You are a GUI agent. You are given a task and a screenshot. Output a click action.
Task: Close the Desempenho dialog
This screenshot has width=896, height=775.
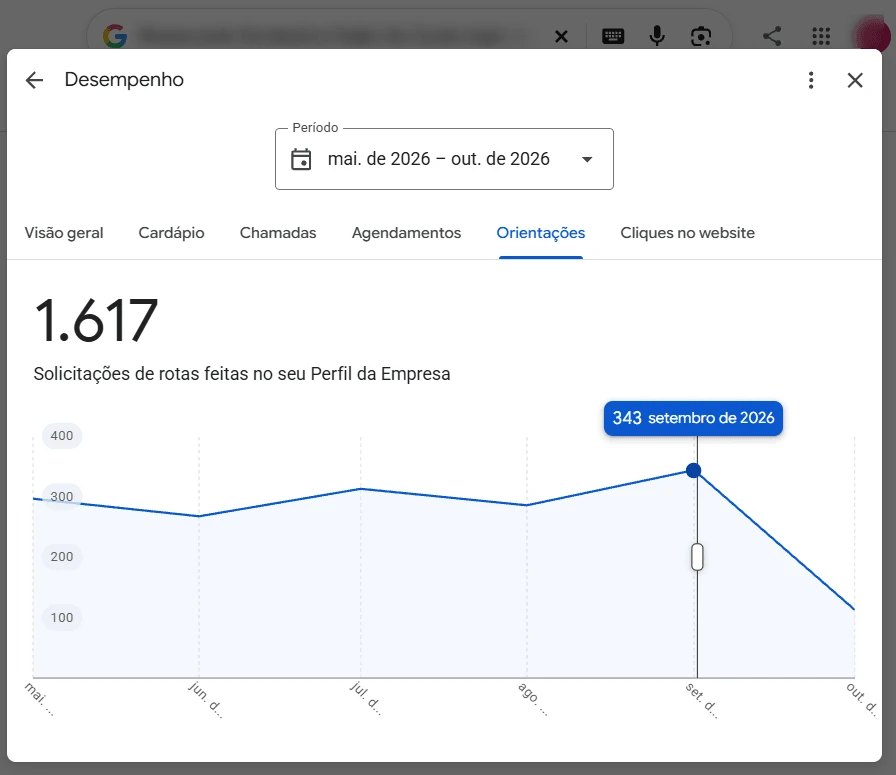click(855, 80)
